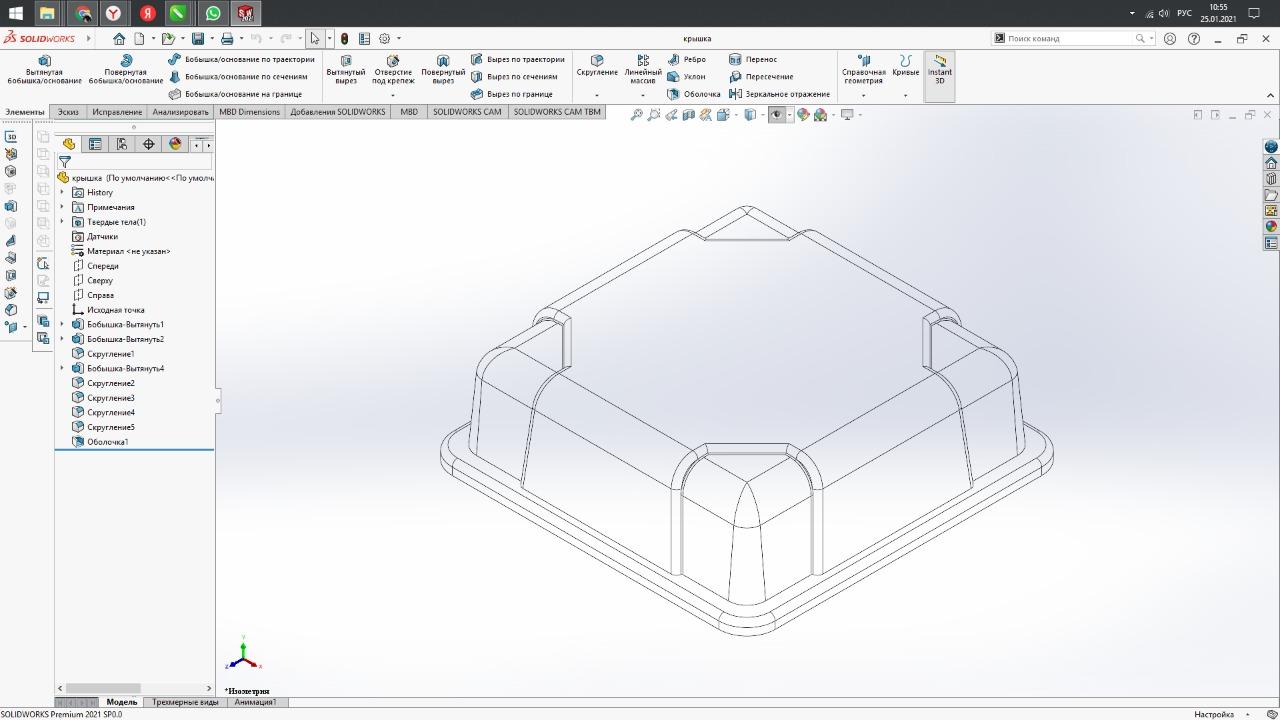Toggle the 3D view button in left sidebar

(x=11, y=137)
